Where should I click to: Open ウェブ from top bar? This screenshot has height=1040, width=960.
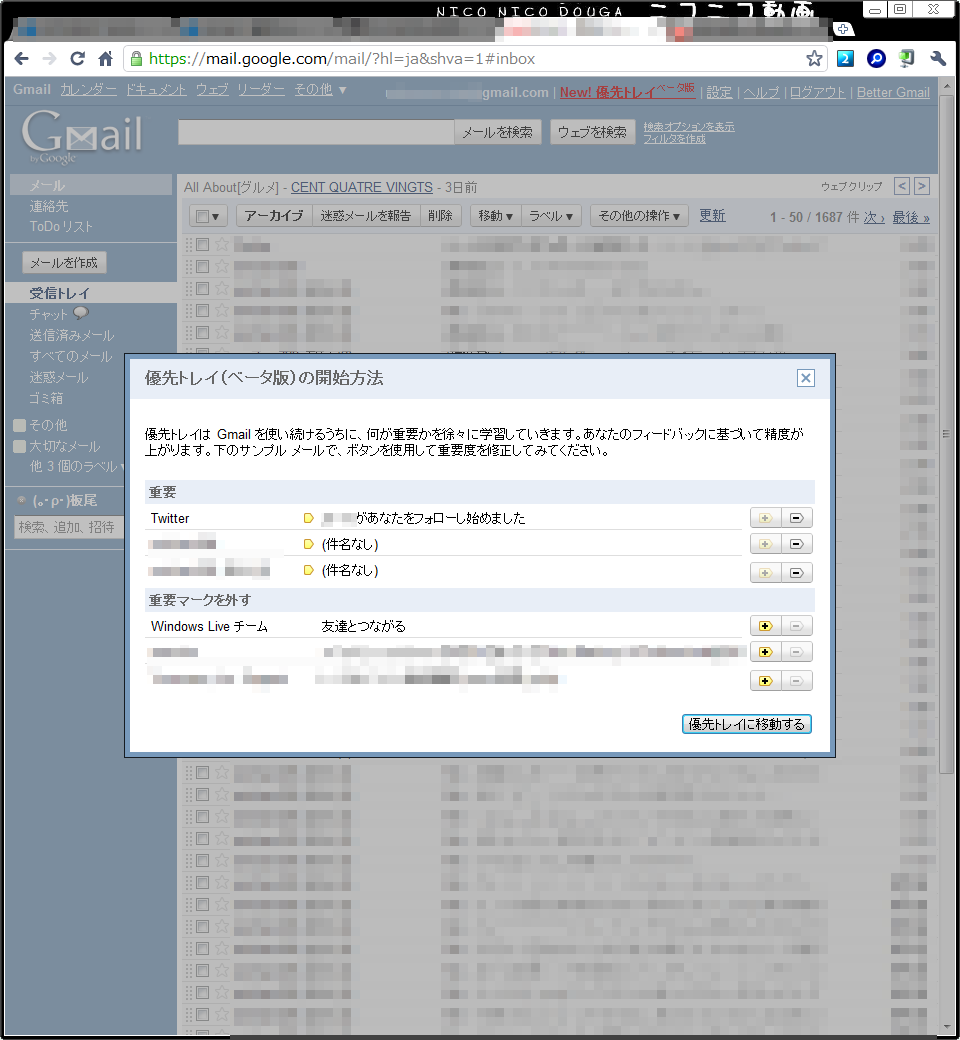(212, 90)
